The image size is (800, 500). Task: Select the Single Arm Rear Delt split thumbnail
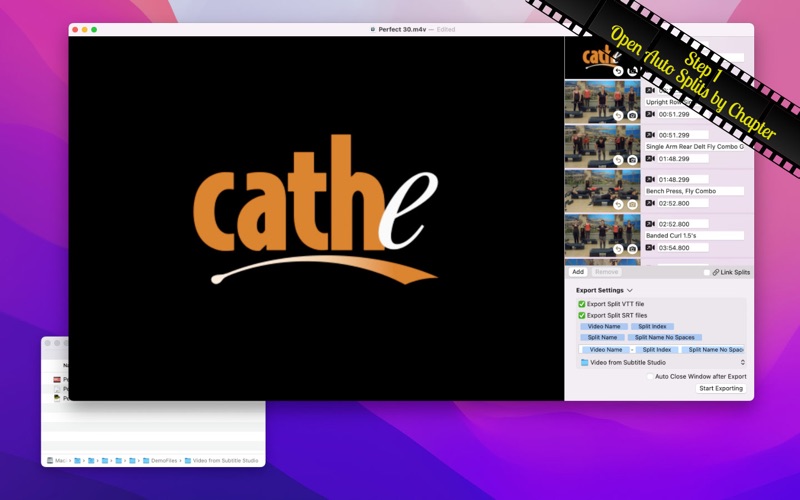[x=602, y=146]
